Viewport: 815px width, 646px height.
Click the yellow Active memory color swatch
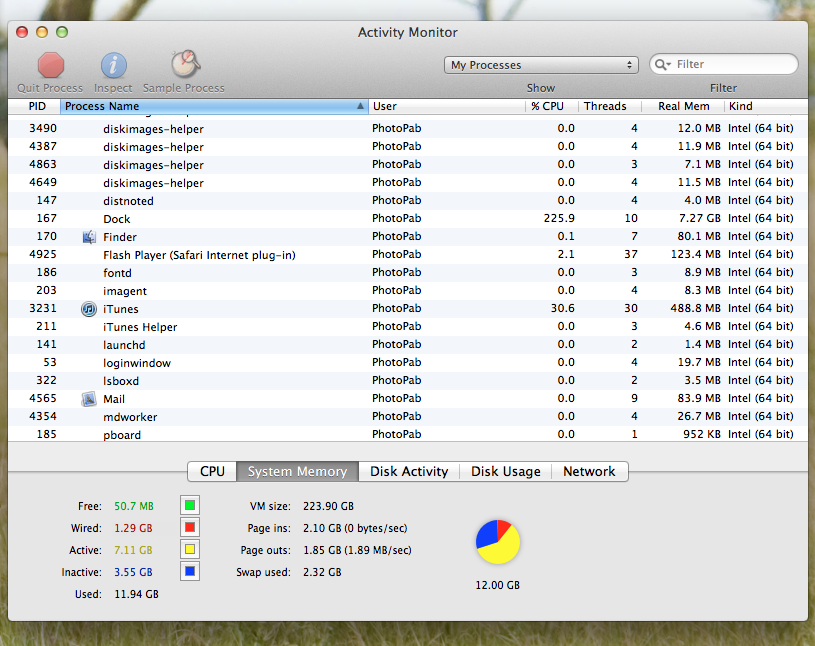[x=190, y=549]
